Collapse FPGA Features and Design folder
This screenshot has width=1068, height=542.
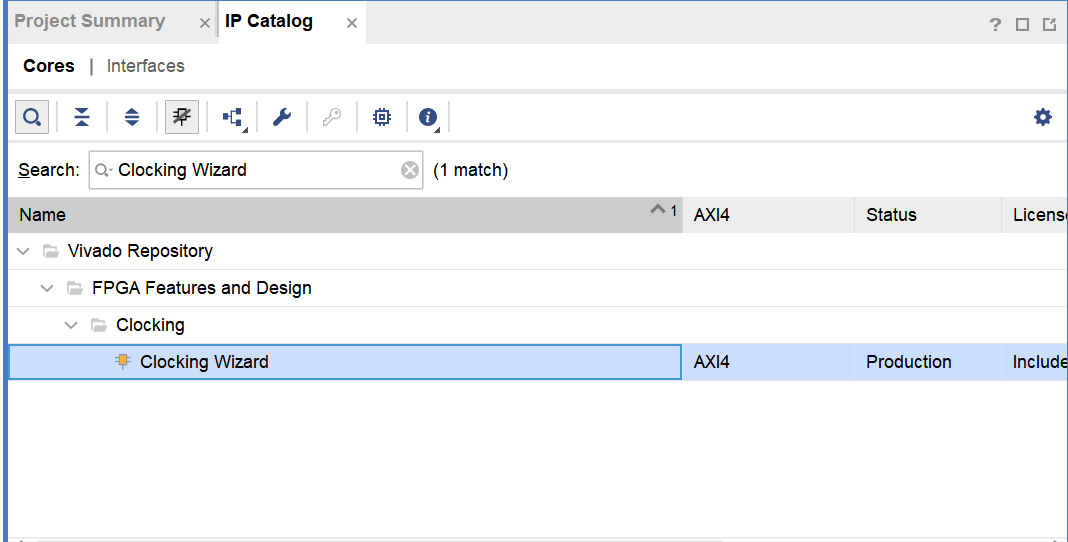(x=47, y=288)
